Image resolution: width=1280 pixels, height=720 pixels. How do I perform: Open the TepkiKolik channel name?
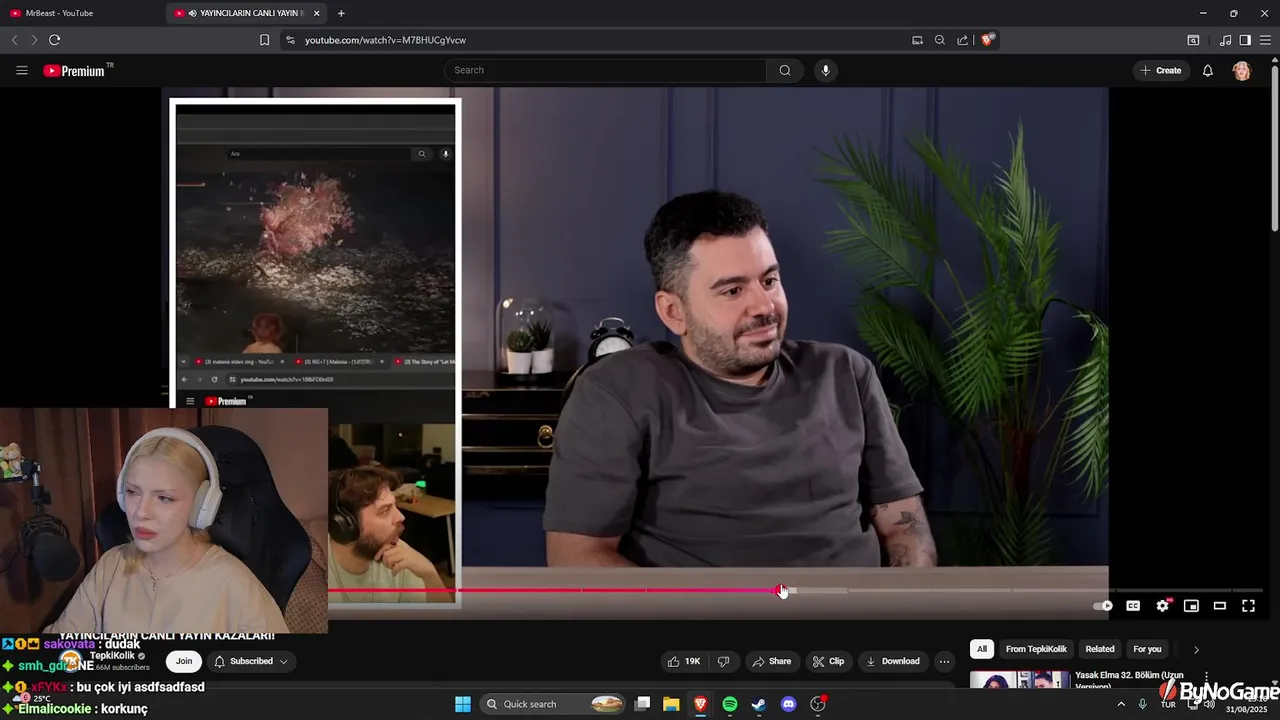tap(112, 656)
